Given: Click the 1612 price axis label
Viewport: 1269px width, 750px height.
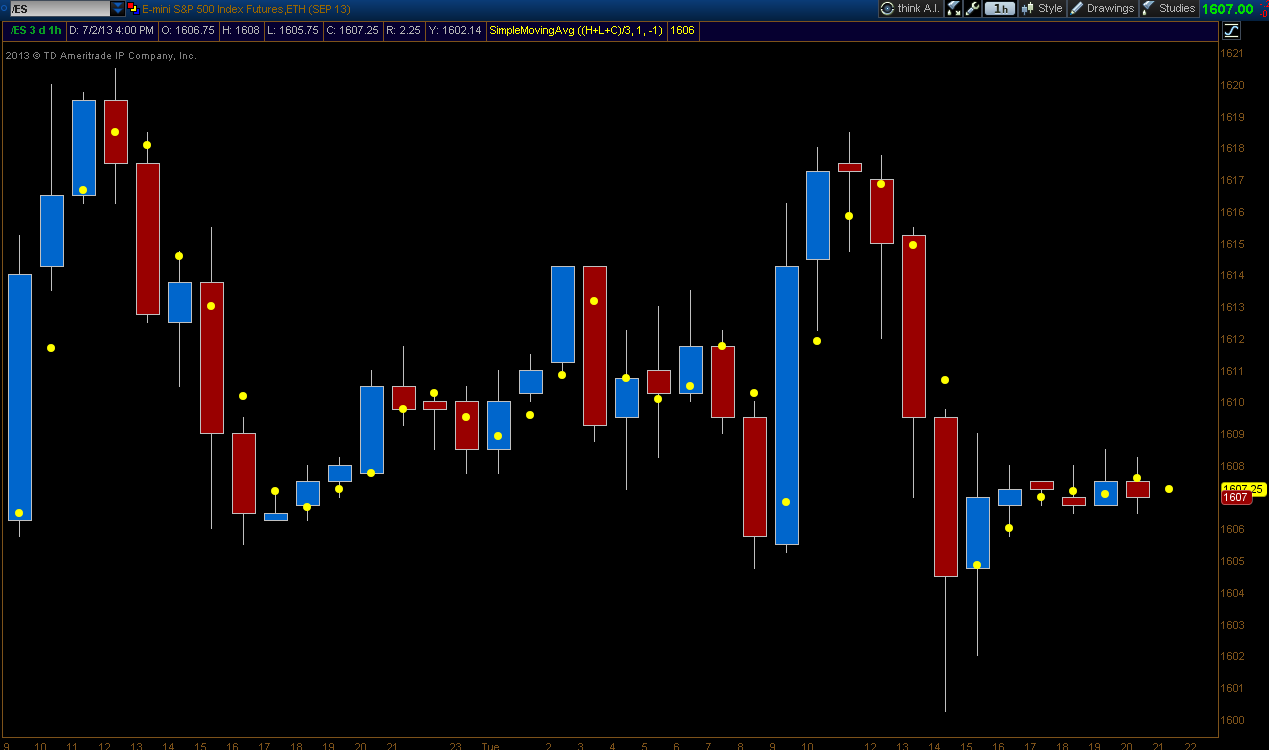Looking at the screenshot, I should click(1232, 339).
